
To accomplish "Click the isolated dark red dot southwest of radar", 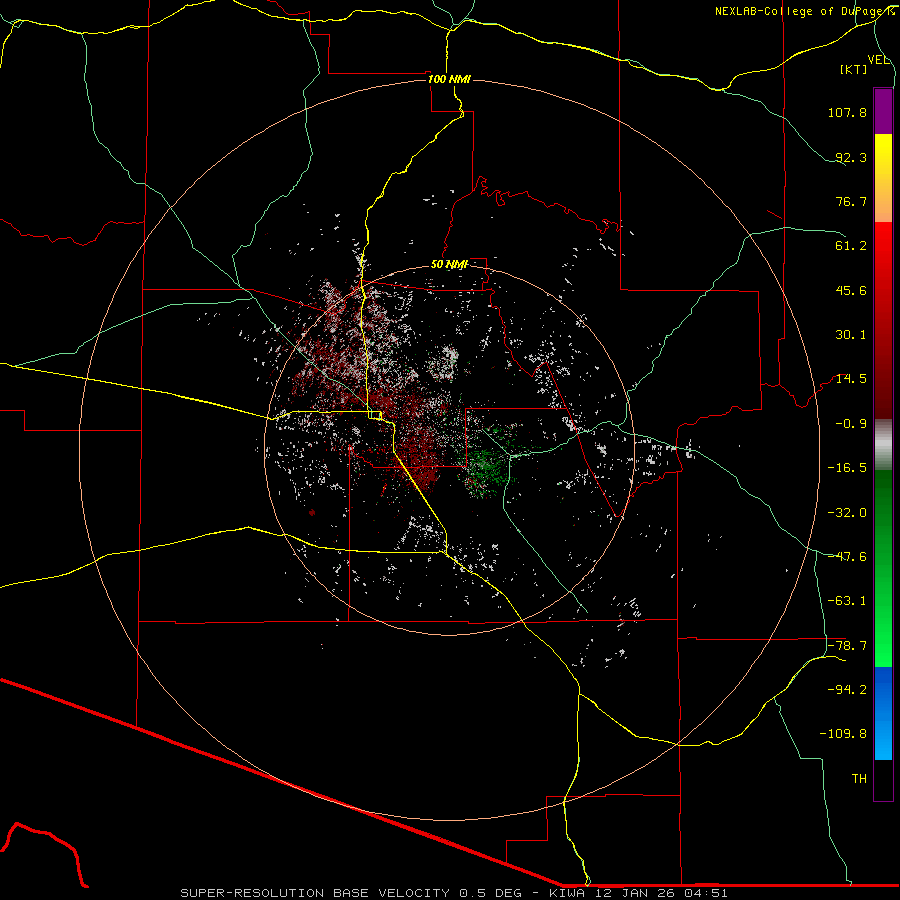I will coord(312,512).
